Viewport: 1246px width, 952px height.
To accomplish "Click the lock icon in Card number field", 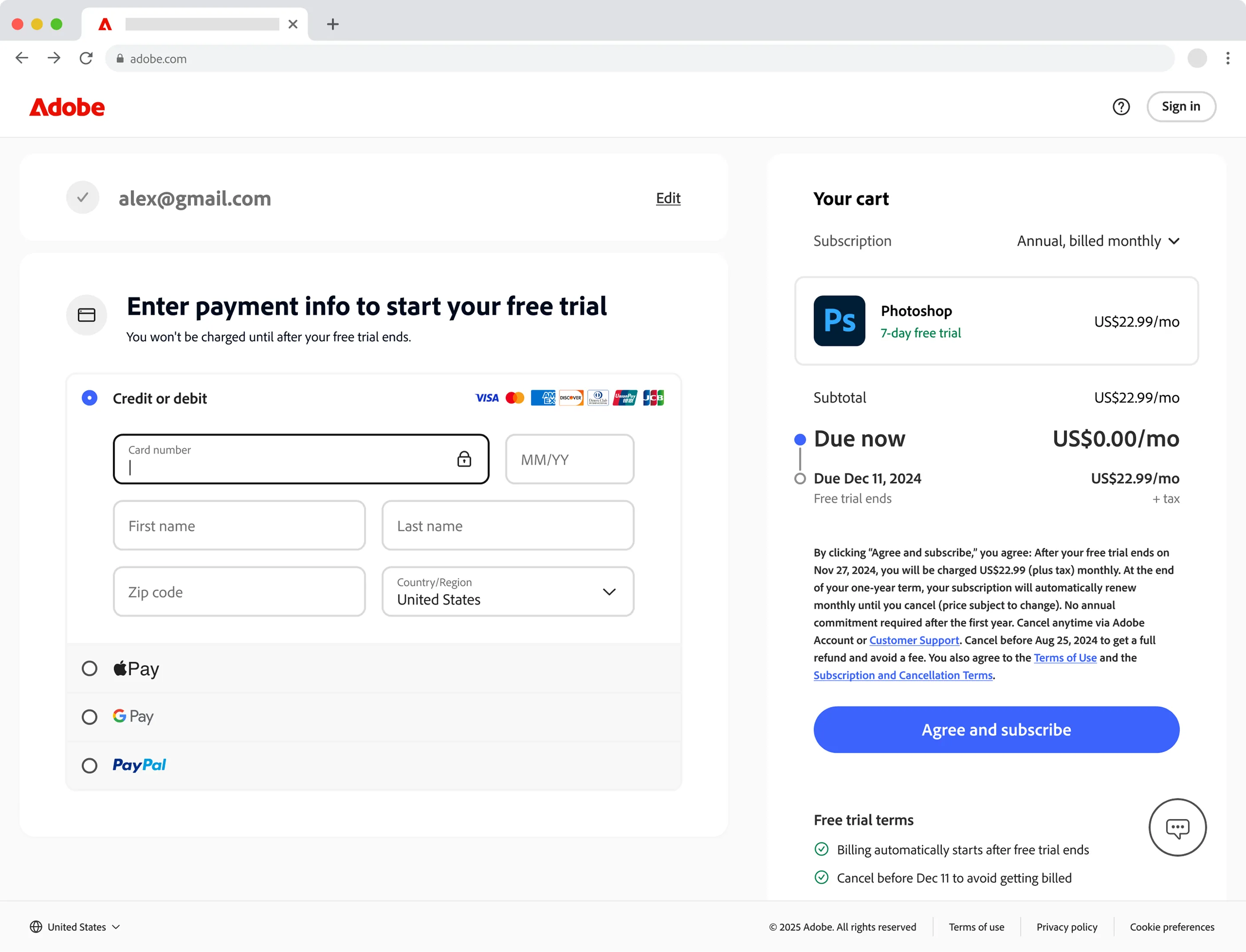I will (464, 459).
